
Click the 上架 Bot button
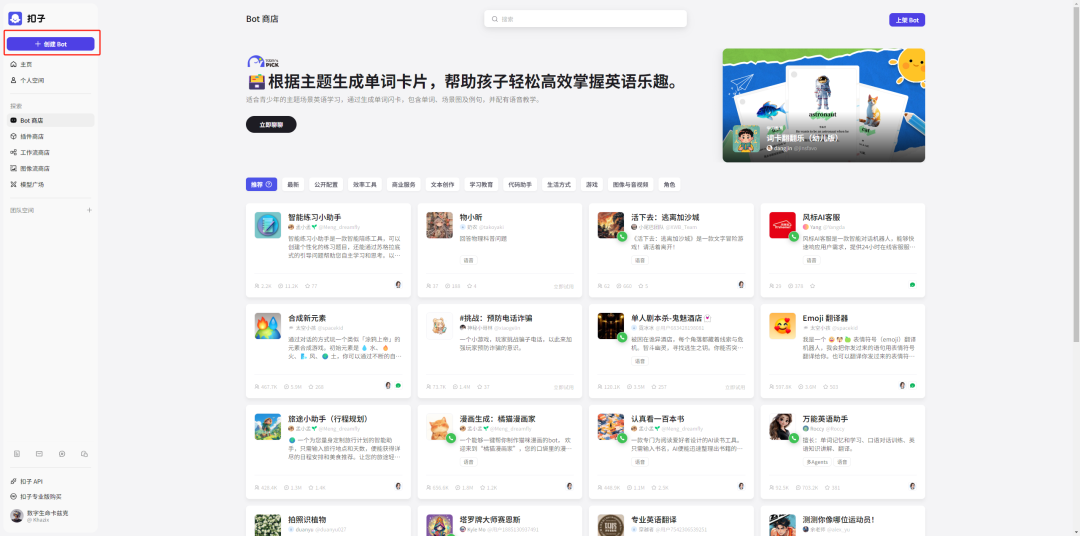pyautogui.click(x=906, y=20)
